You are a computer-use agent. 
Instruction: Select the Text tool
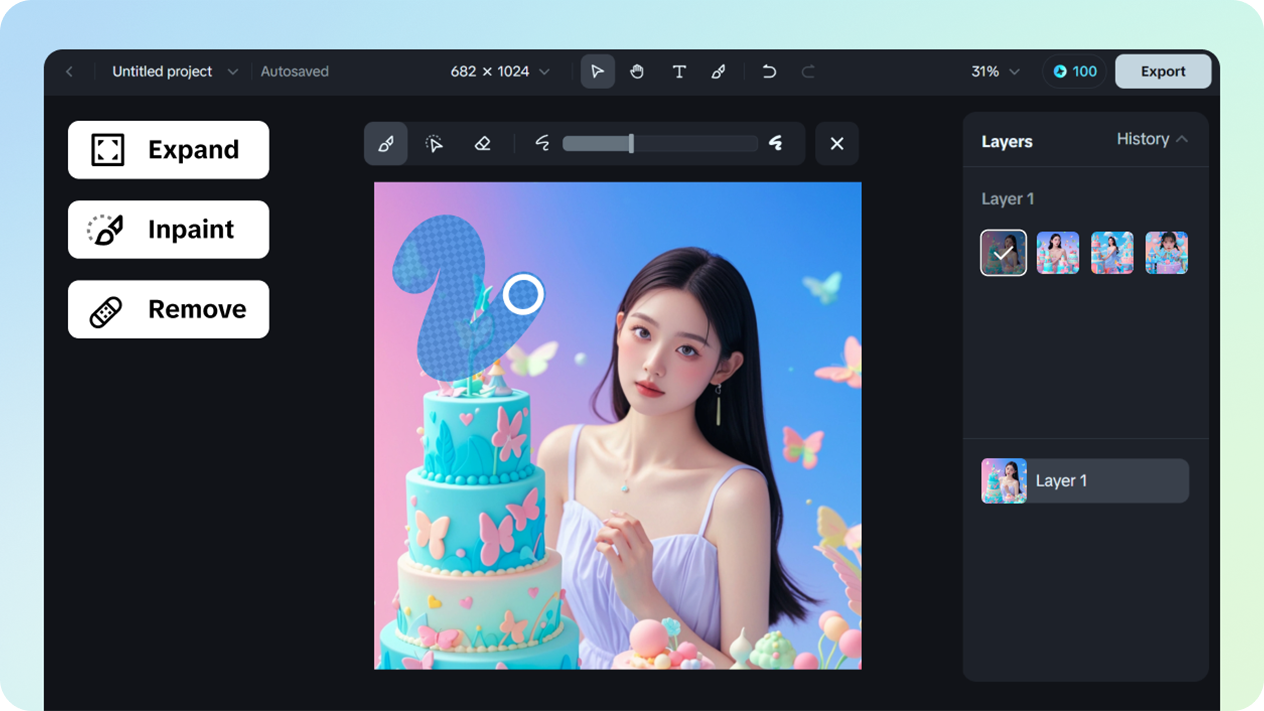coord(679,72)
